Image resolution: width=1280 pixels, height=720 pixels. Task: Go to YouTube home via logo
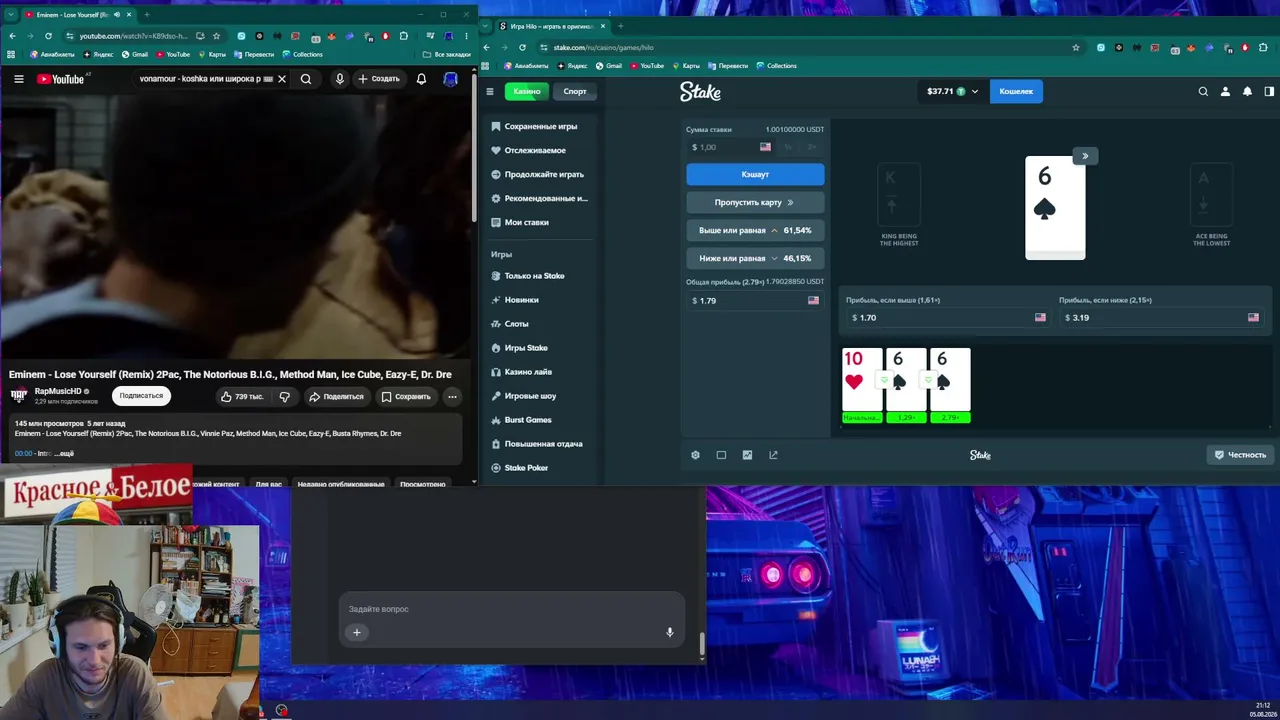[x=62, y=79]
